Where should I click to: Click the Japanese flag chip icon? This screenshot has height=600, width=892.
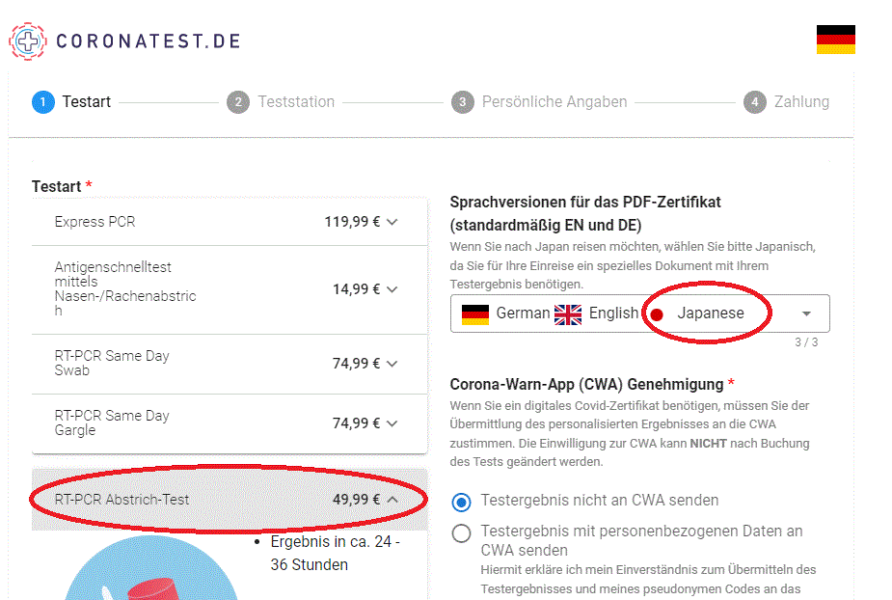[x=657, y=314]
